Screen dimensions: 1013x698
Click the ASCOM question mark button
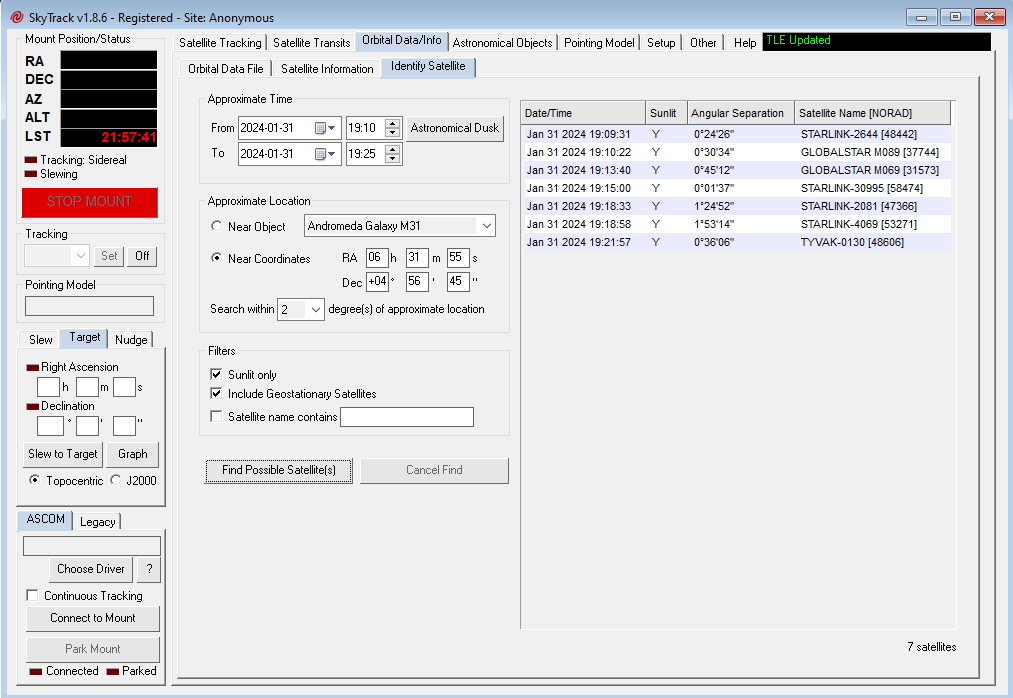(149, 569)
